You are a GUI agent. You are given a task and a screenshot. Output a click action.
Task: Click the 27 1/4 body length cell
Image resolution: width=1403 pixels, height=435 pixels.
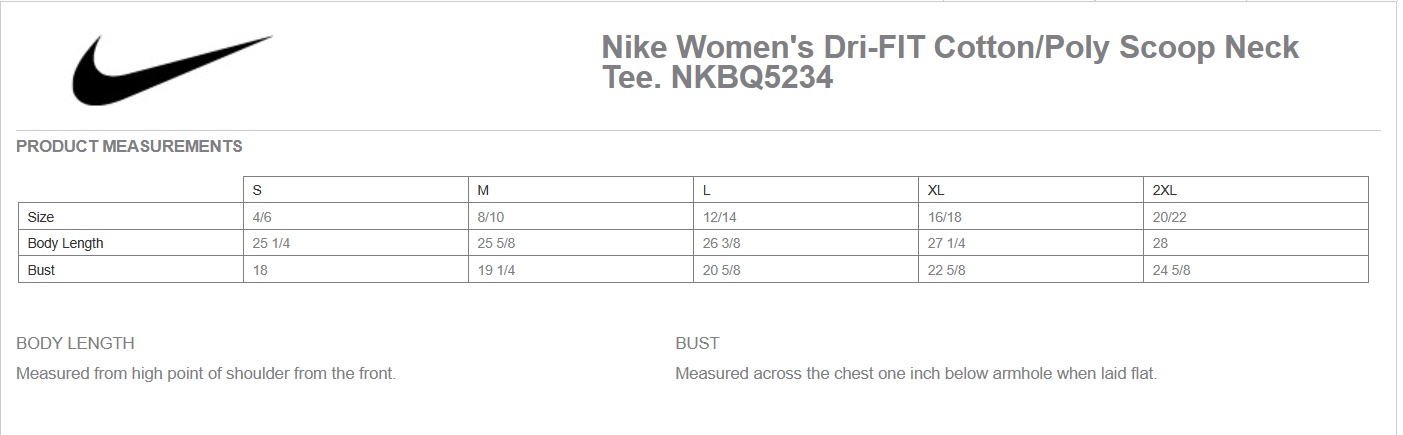[x=946, y=243]
